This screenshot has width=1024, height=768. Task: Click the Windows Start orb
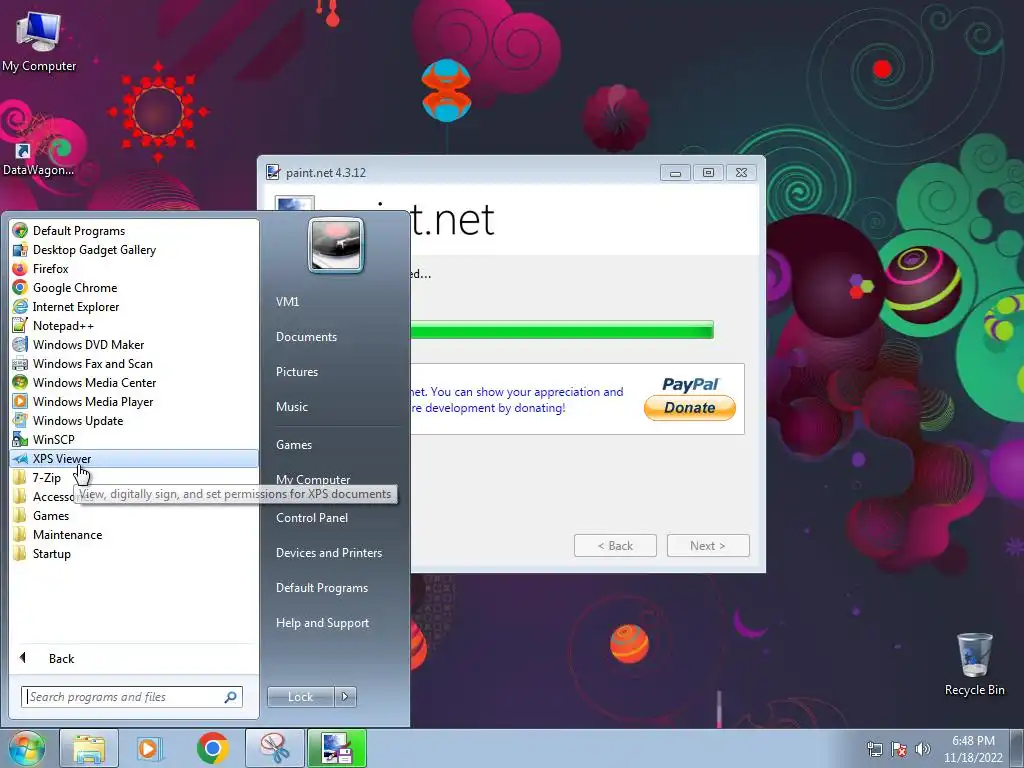(27, 749)
